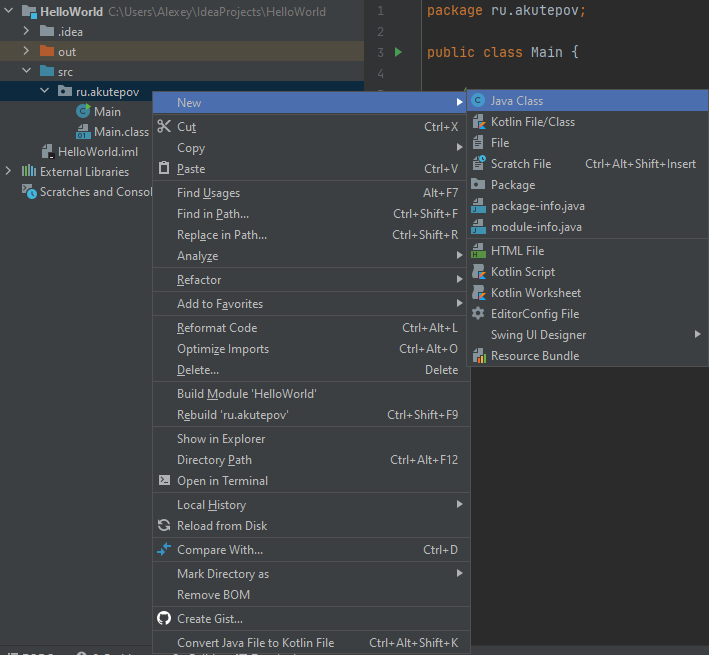The image size is (709, 655).
Task: Select Java Class in New submenu
Action: [587, 101]
